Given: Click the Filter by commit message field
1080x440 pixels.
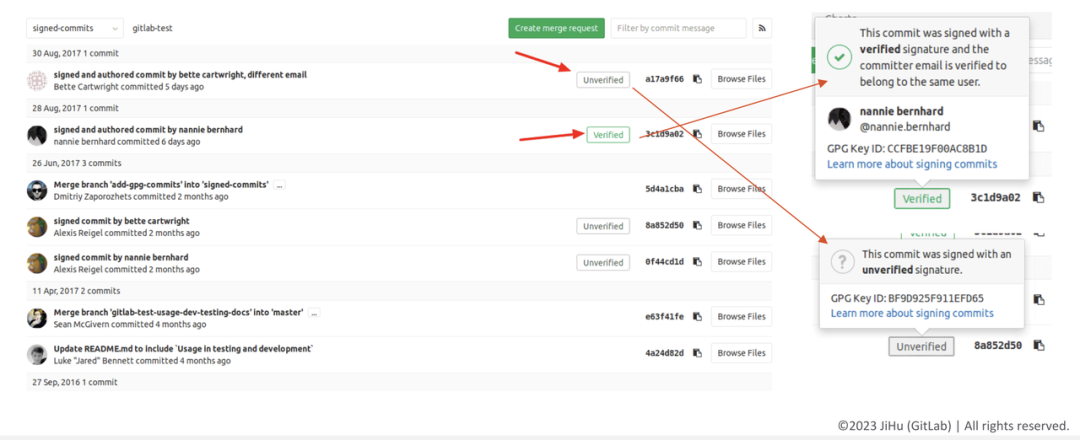Looking at the screenshot, I should (678, 28).
